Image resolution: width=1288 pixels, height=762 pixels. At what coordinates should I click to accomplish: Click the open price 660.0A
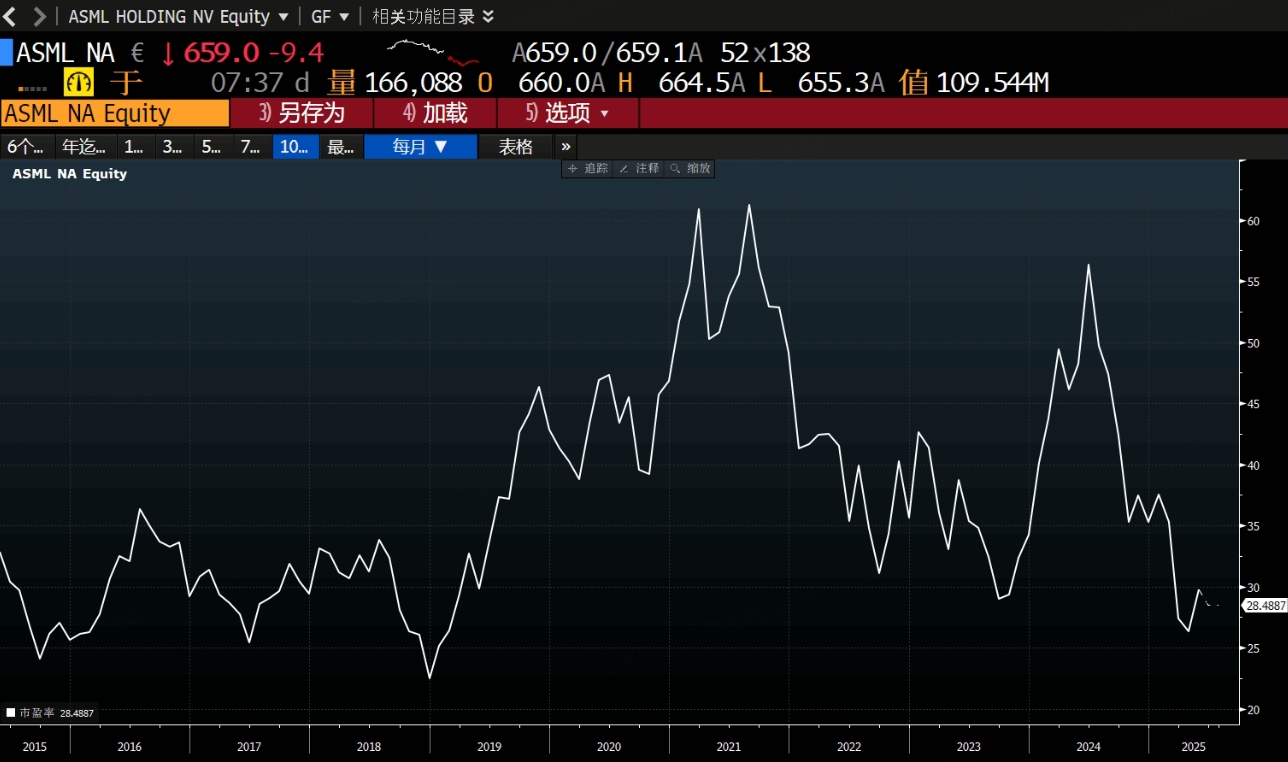click(562, 83)
